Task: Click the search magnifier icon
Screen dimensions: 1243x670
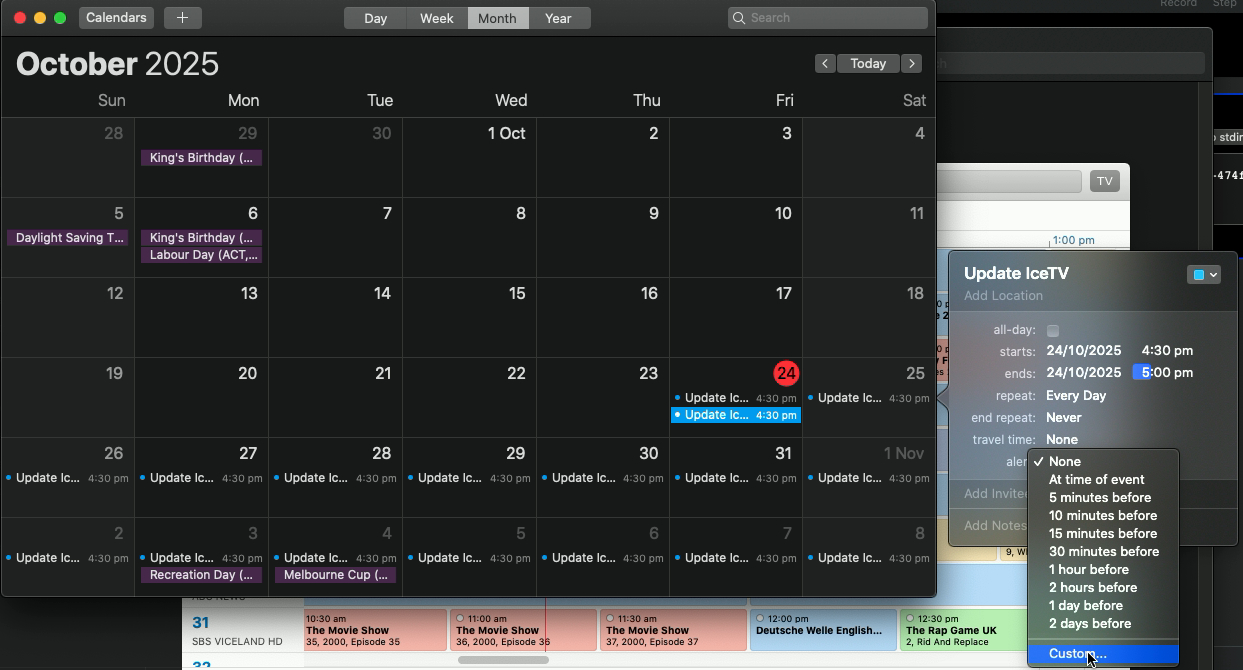Action: pos(739,18)
